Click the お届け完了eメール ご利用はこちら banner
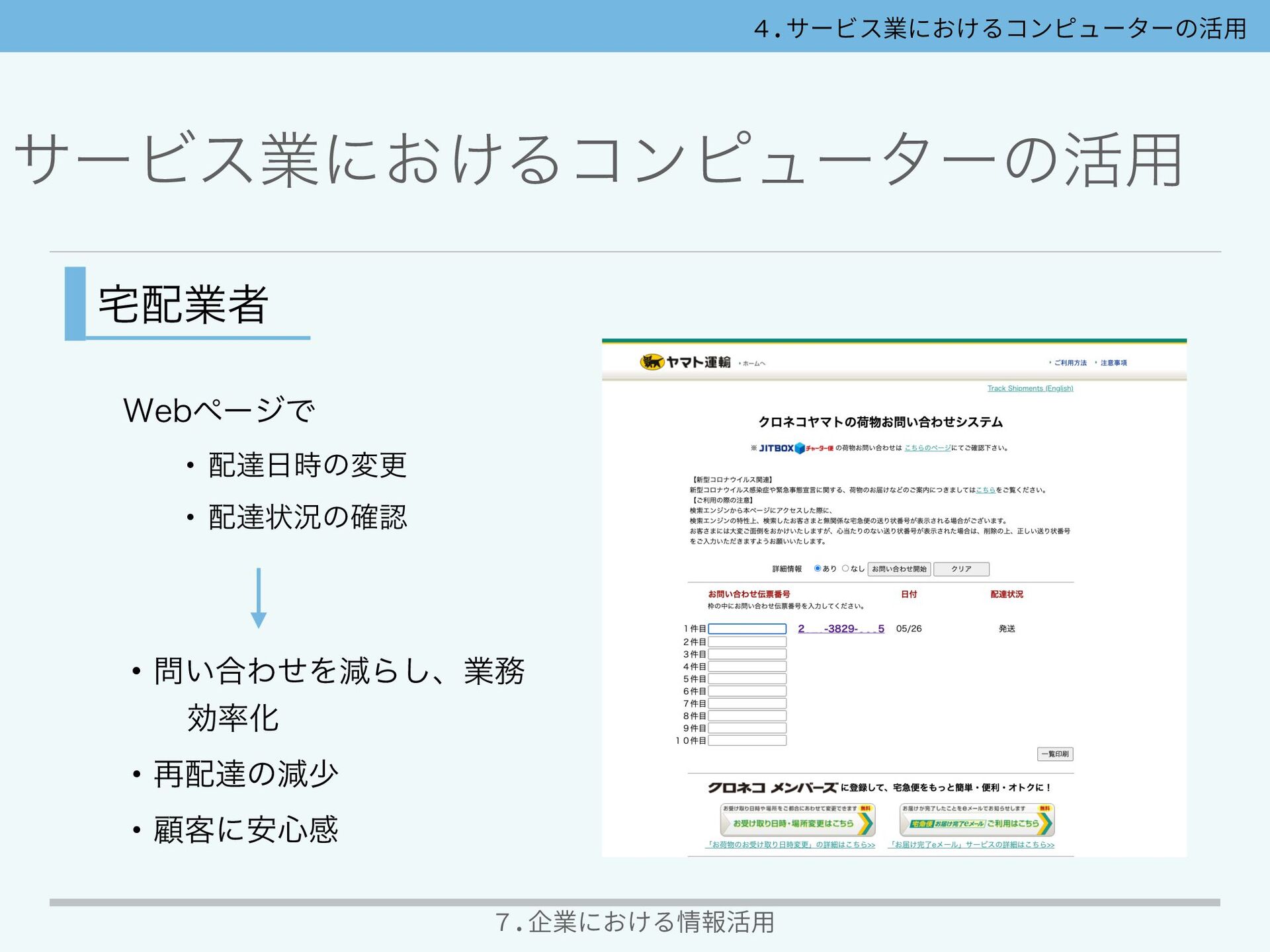Image resolution: width=1270 pixels, height=952 pixels. coord(976,821)
